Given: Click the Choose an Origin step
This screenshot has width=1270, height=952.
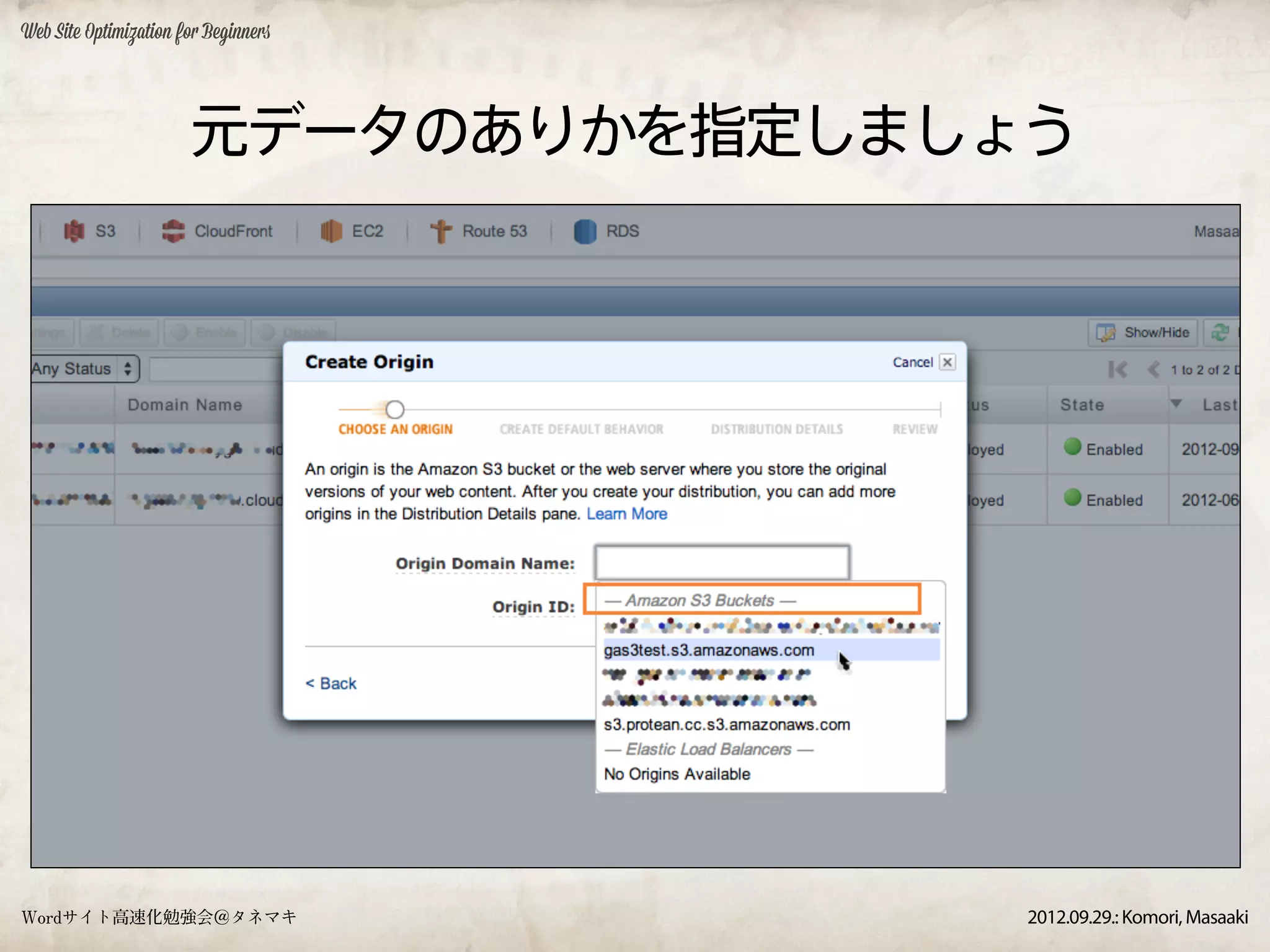Looking at the screenshot, I should pos(396,429).
